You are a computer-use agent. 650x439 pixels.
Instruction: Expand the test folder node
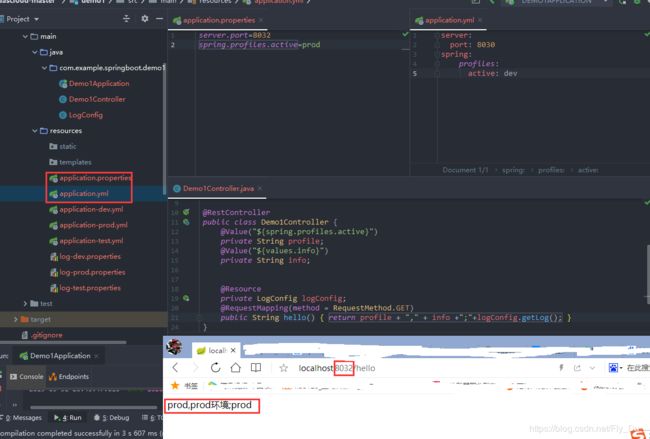point(25,303)
